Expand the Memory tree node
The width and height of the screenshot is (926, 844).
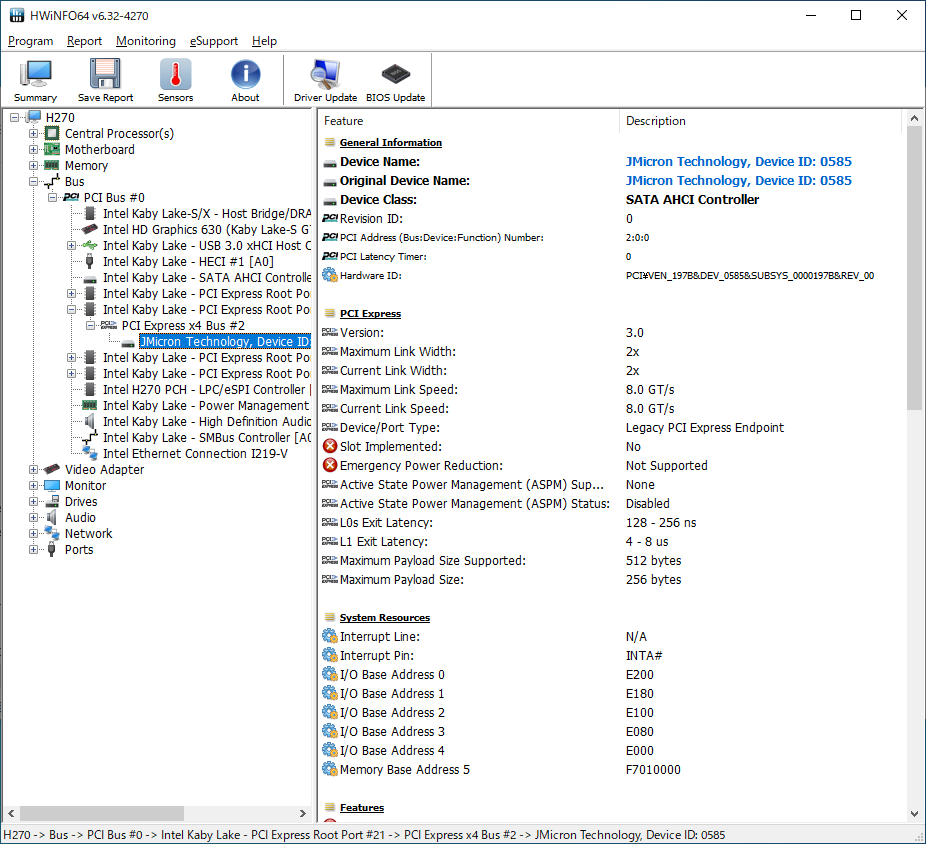34,165
